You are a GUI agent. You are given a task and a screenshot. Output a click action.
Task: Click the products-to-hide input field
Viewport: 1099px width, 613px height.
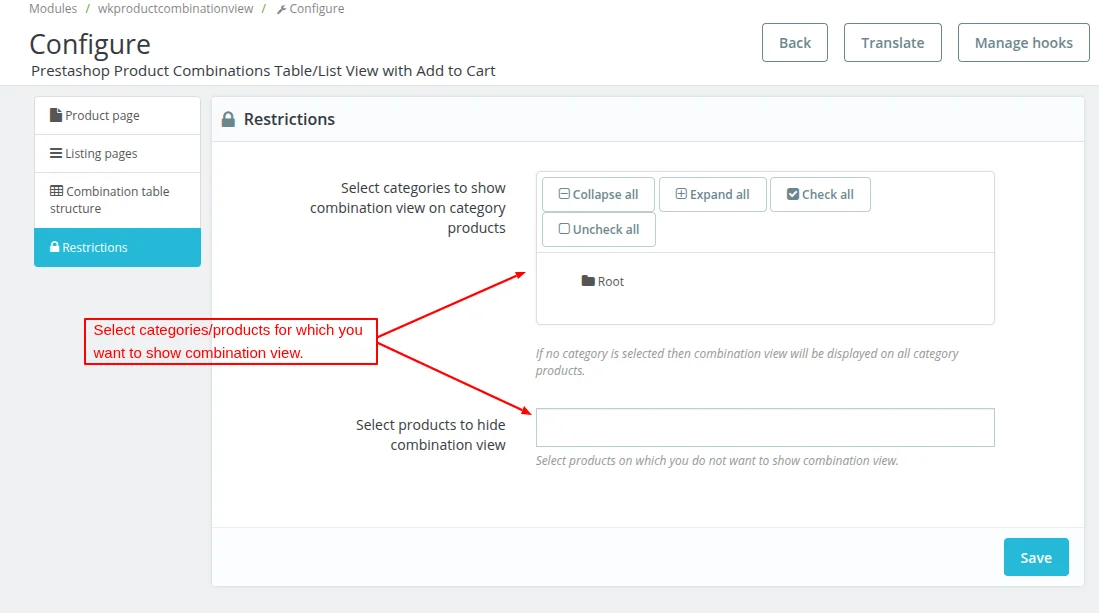click(x=765, y=427)
